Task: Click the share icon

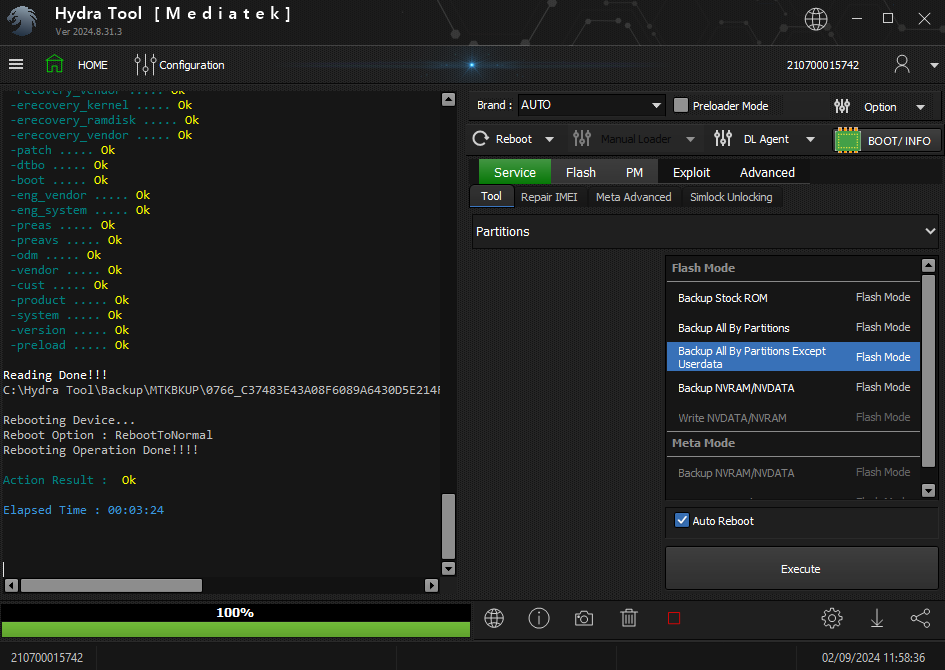Action: click(x=920, y=618)
